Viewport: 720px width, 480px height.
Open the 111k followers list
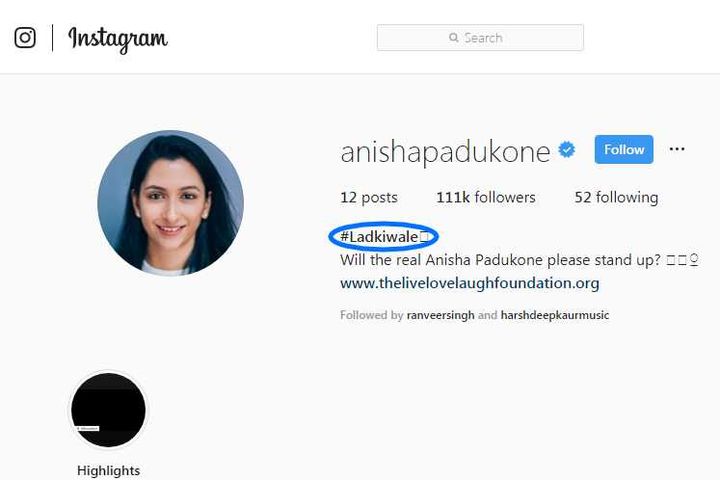pos(486,198)
